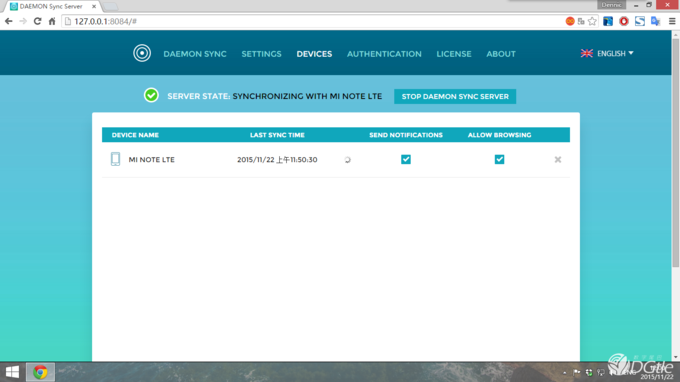
Task: Uncheck Allow Browsing for MI Note LTE
Action: pos(500,159)
